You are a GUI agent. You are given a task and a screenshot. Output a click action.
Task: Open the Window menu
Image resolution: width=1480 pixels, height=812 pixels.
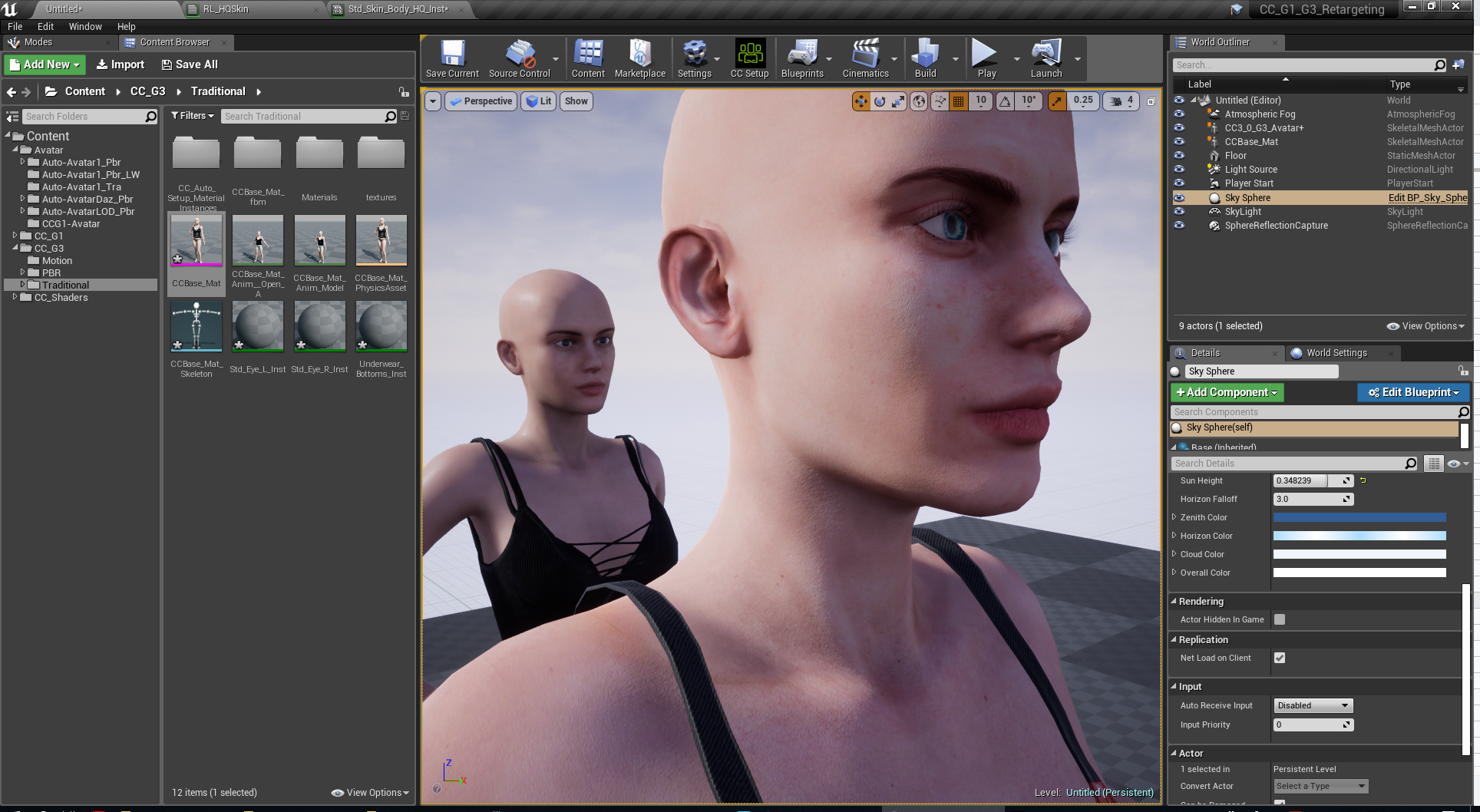pos(85,26)
